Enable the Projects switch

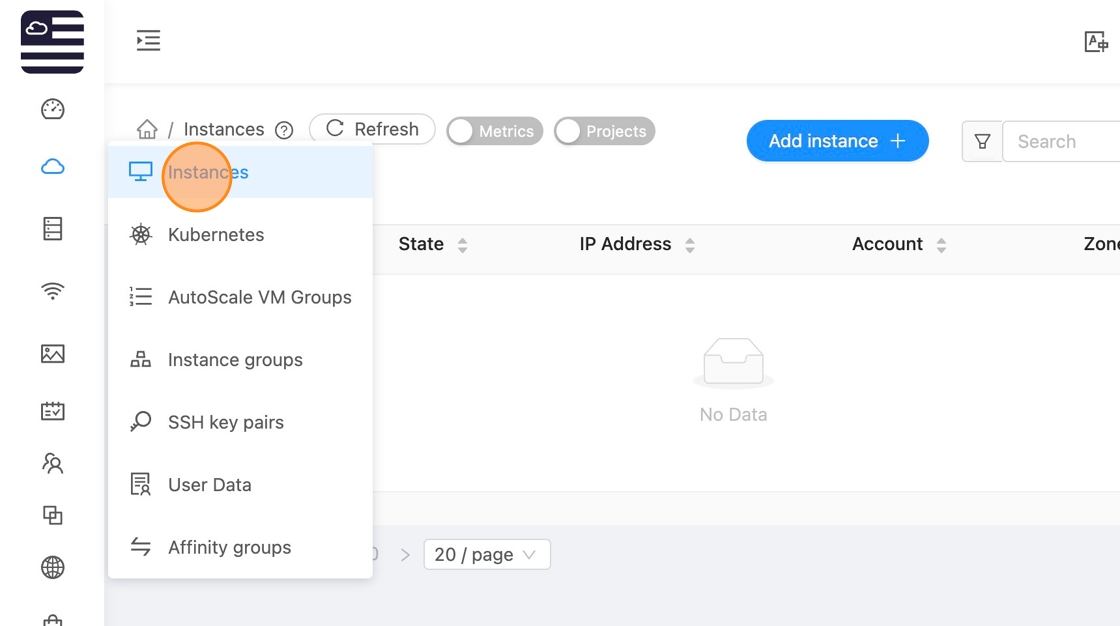[x=604, y=131]
